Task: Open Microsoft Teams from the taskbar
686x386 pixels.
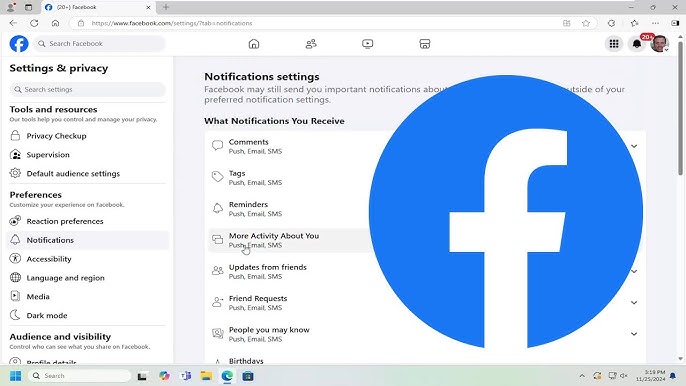Action: (186, 376)
